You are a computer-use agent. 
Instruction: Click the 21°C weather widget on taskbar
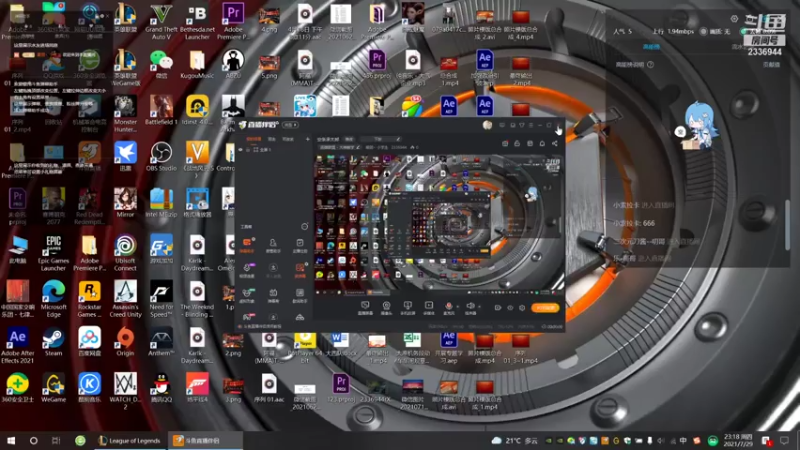515,440
